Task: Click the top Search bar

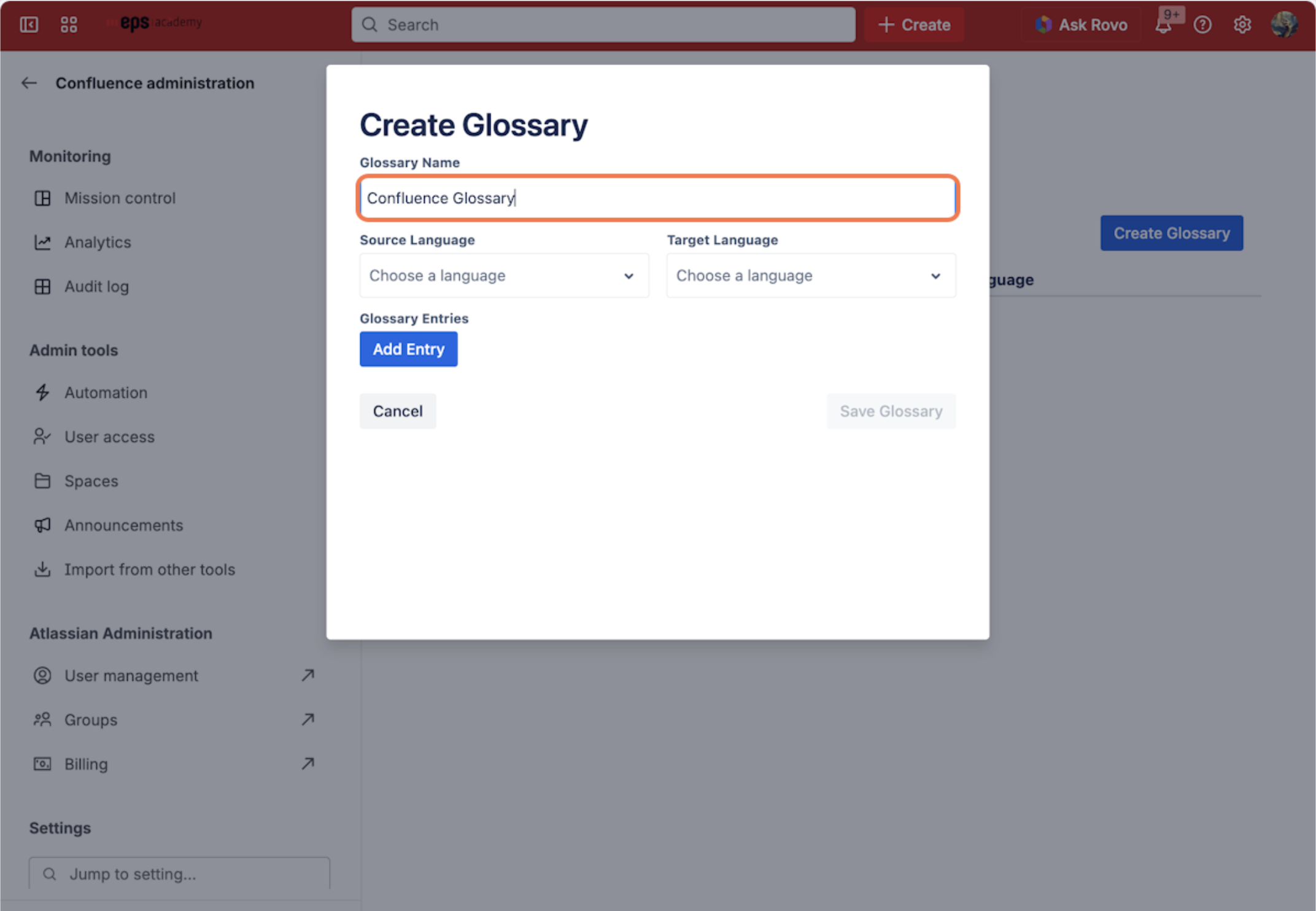Action: click(603, 25)
